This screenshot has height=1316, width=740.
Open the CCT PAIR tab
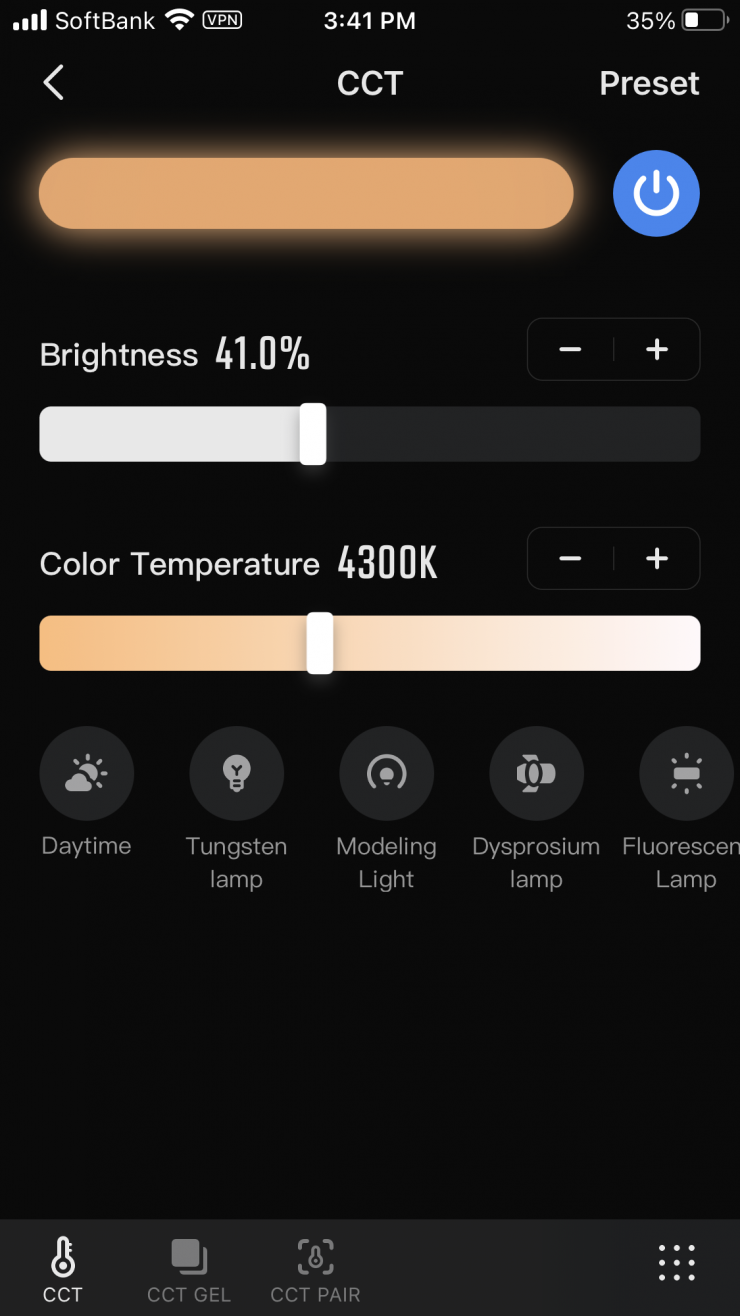click(x=315, y=1268)
